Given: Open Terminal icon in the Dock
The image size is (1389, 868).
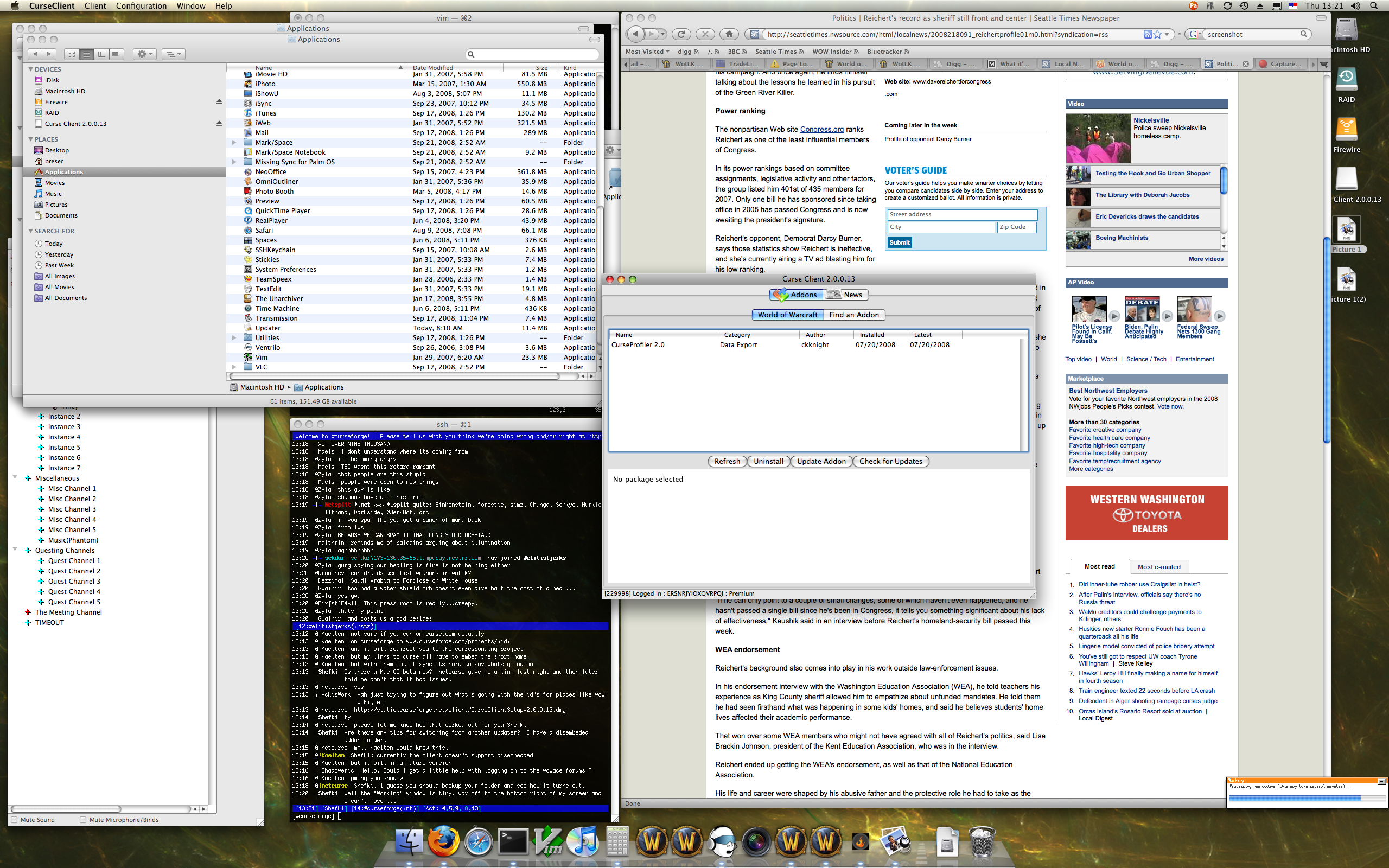Looking at the screenshot, I should click(x=513, y=843).
